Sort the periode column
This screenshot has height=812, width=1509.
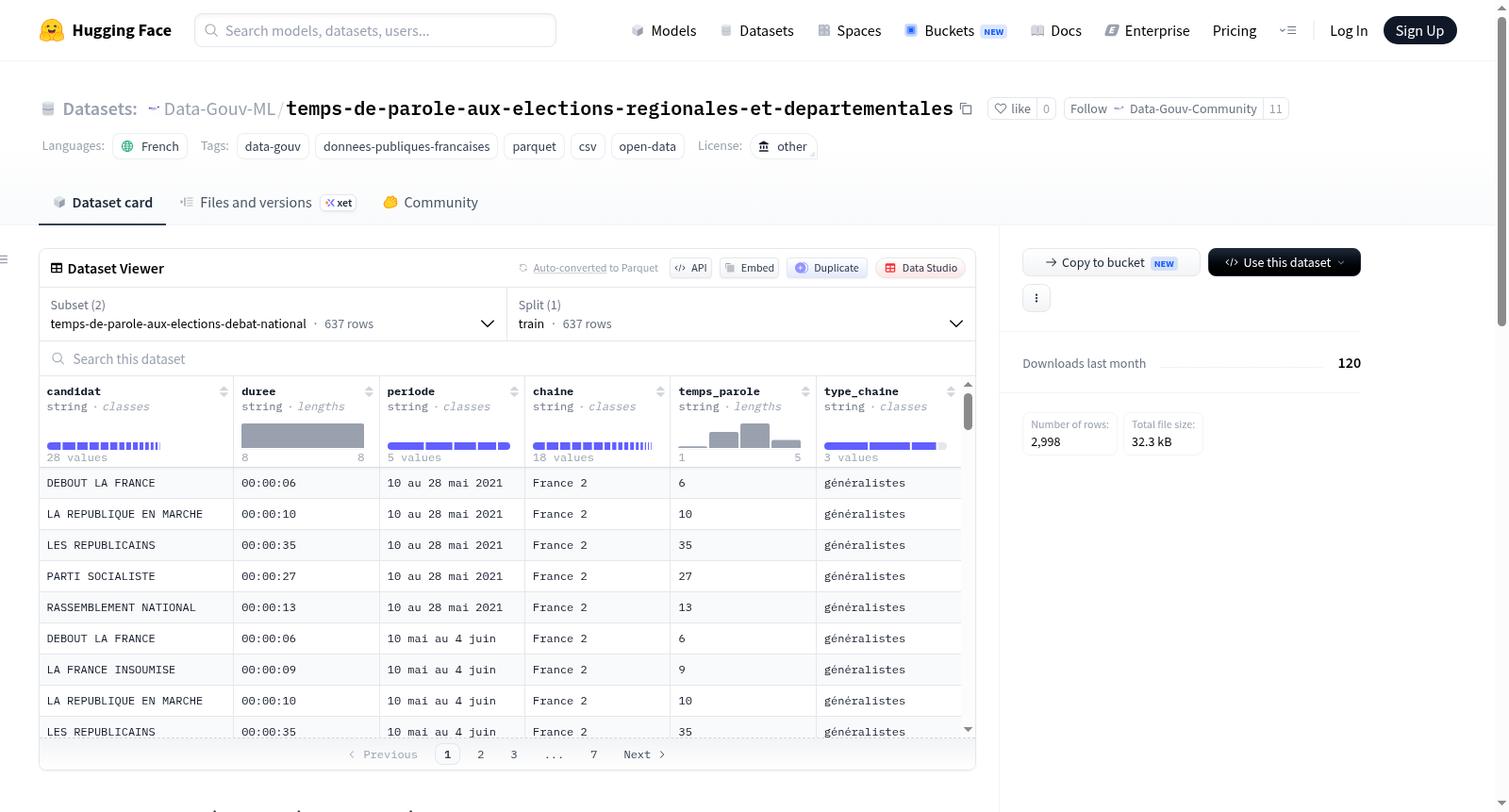[x=514, y=391]
